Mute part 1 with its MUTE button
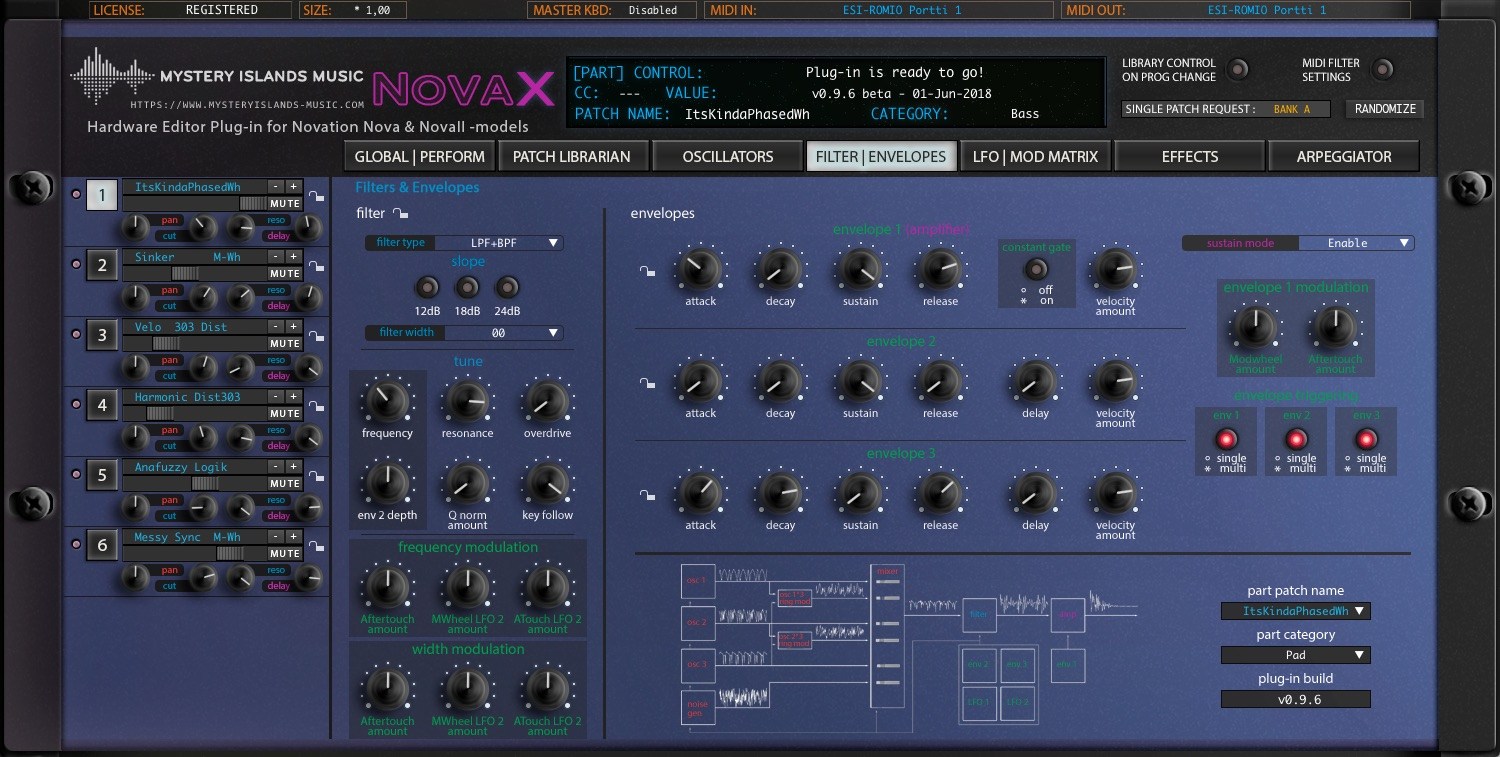1500x757 pixels. tap(284, 203)
